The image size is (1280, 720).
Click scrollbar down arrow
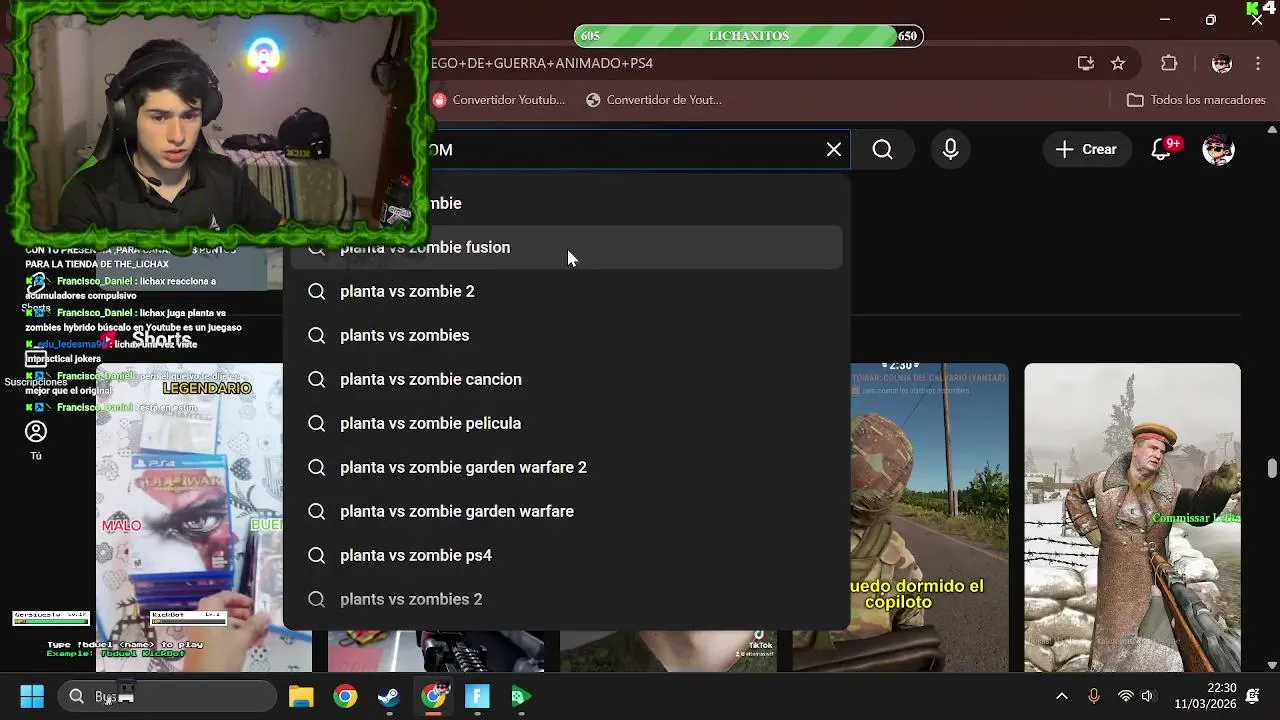click(1272, 665)
